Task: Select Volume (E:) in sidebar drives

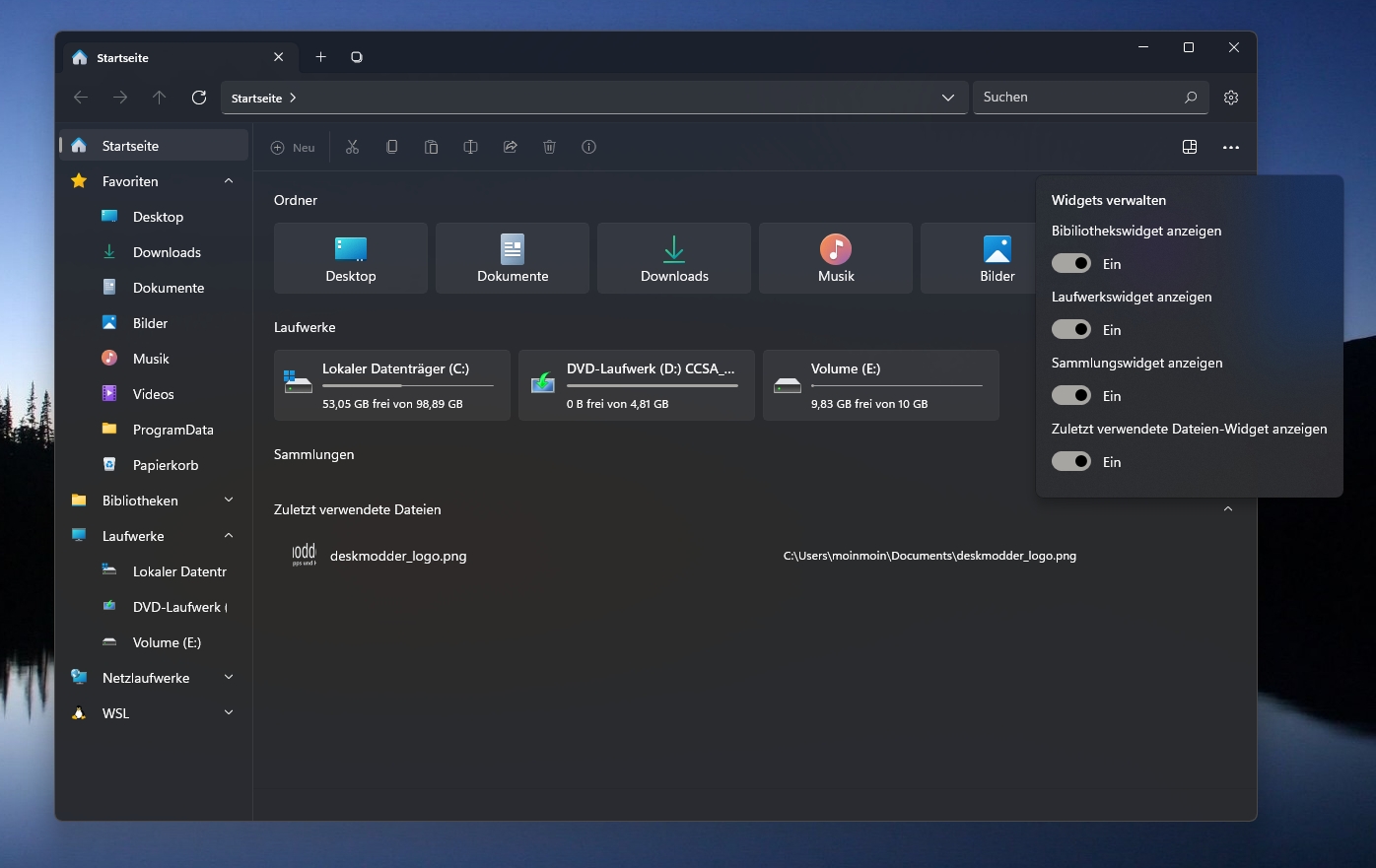Action: coord(154,642)
